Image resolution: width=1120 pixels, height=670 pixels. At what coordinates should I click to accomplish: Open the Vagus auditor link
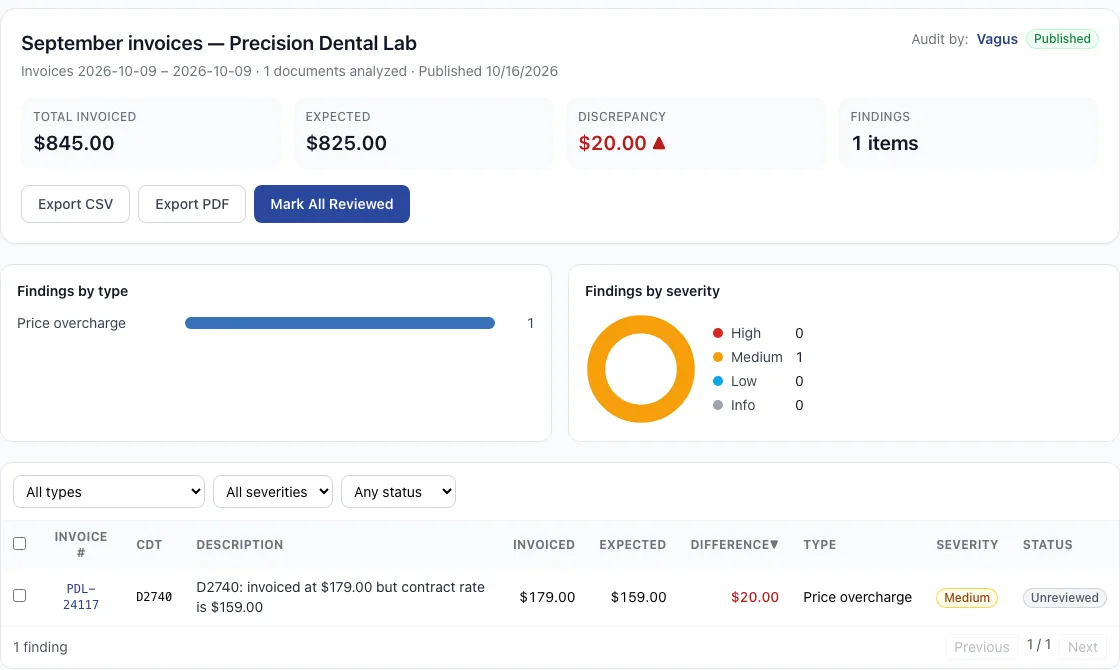pos(997,39)
